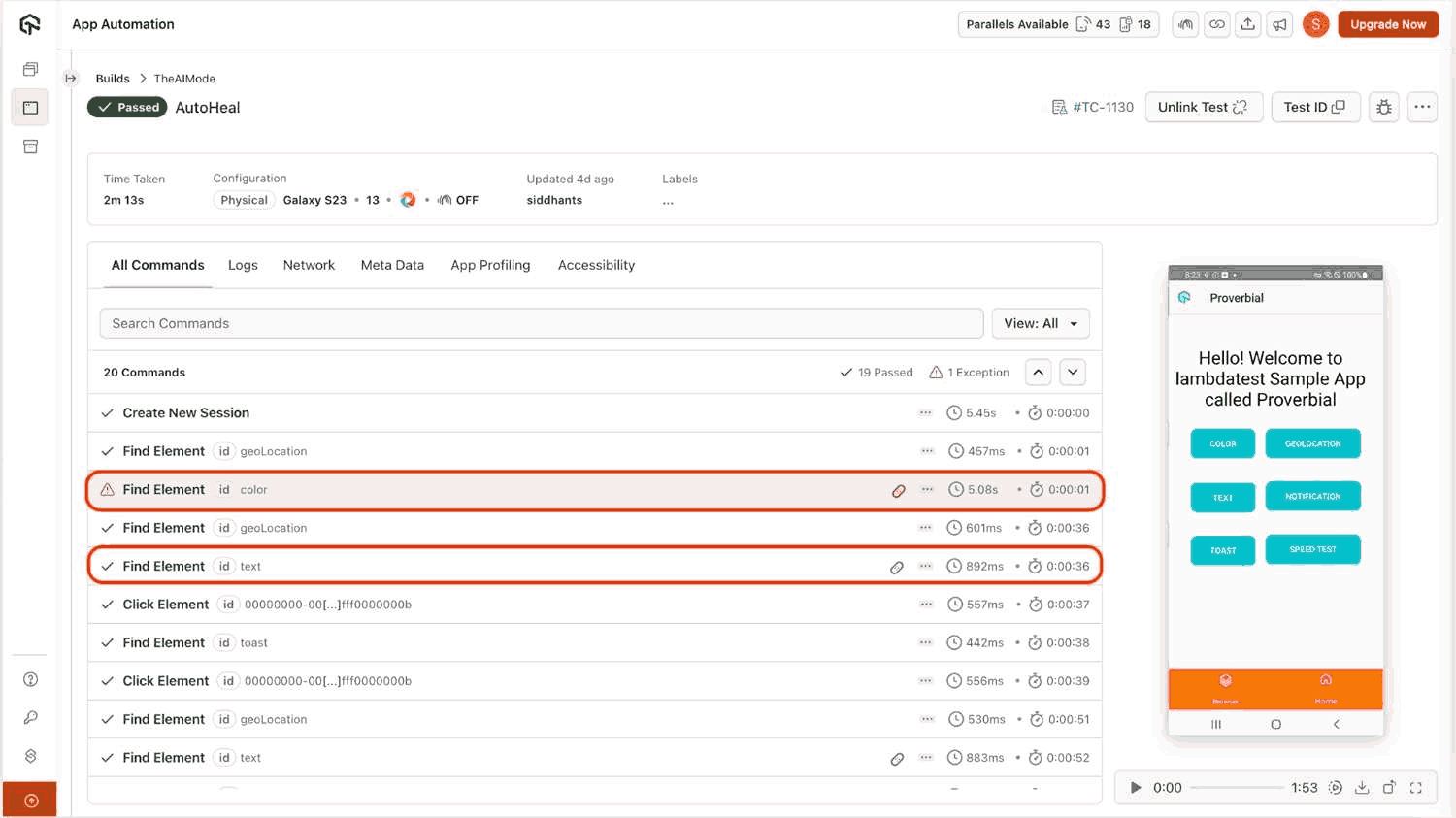This screenshot has height=818, width=1456.
Task: Click the API keys icon in lower sidebar
Action: 30,717
